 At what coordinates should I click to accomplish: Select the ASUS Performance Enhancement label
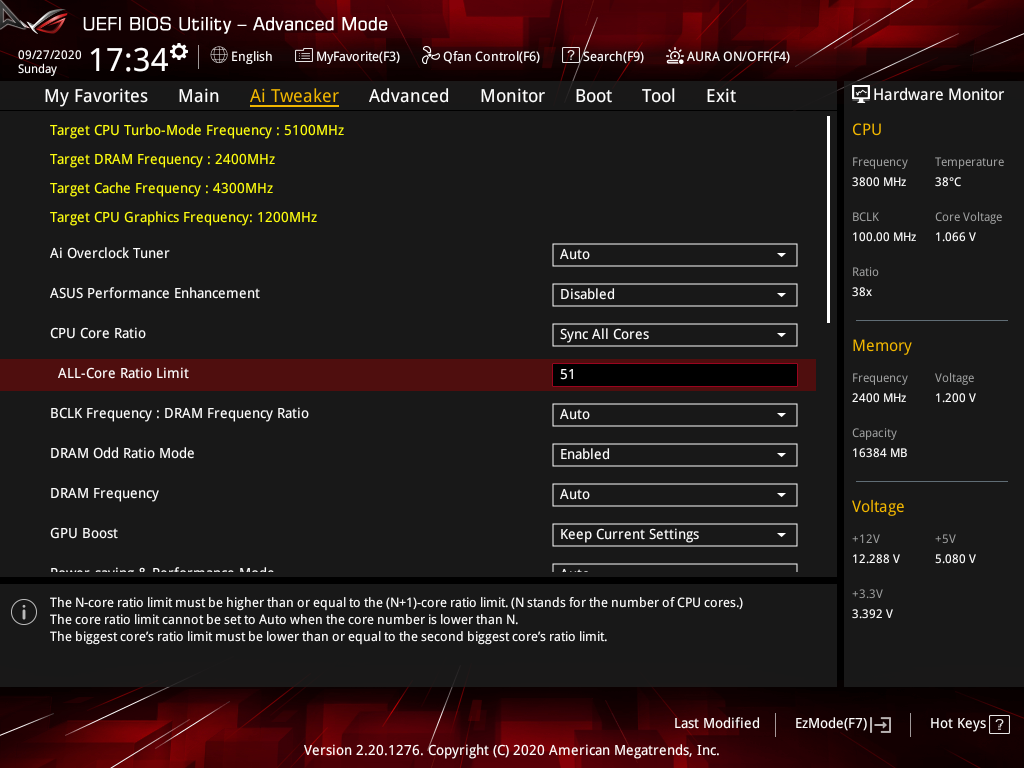155,293
